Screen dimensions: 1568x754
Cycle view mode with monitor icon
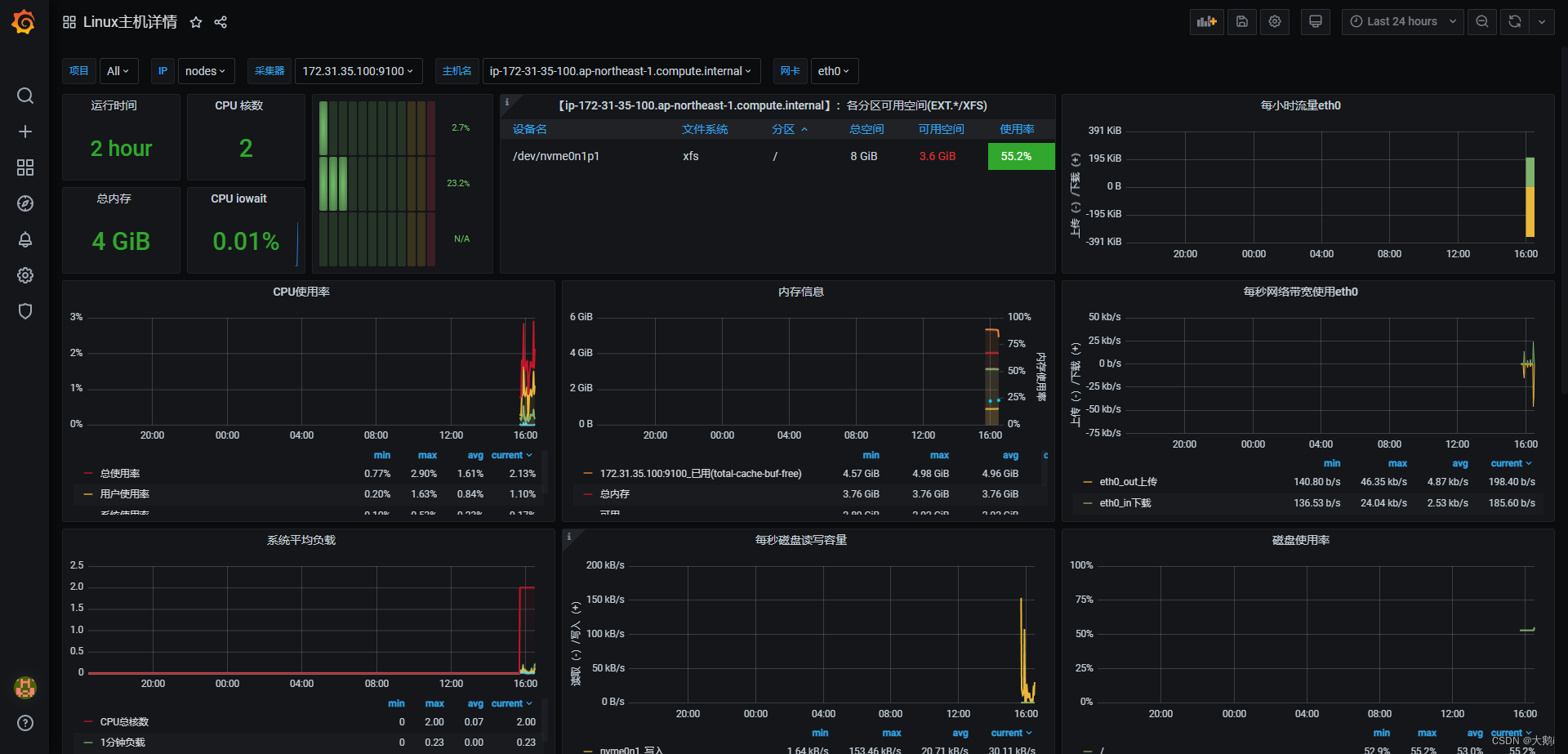point(1316,22)
